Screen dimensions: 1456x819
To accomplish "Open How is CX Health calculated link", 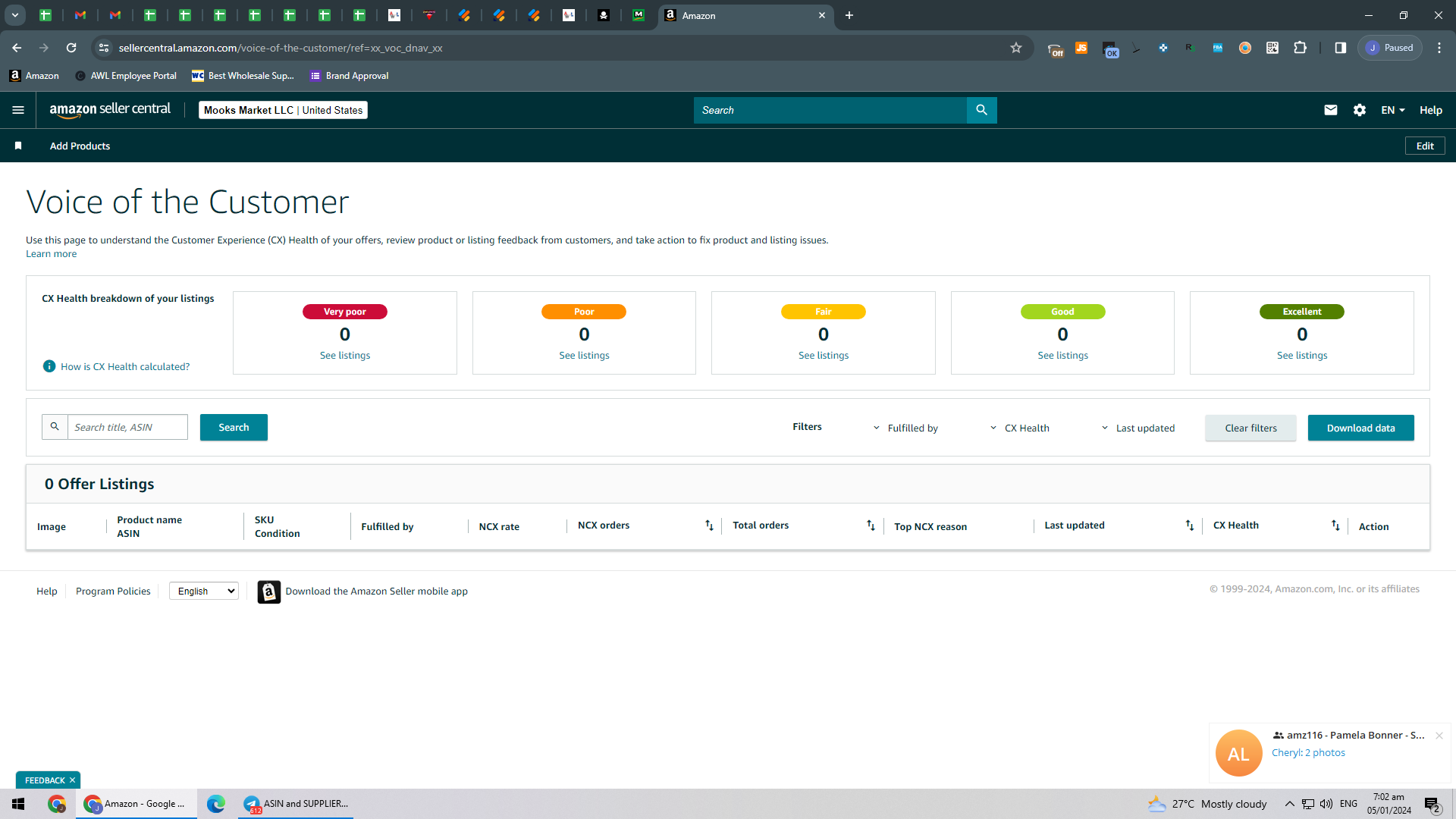I will (x=125, y=366).
